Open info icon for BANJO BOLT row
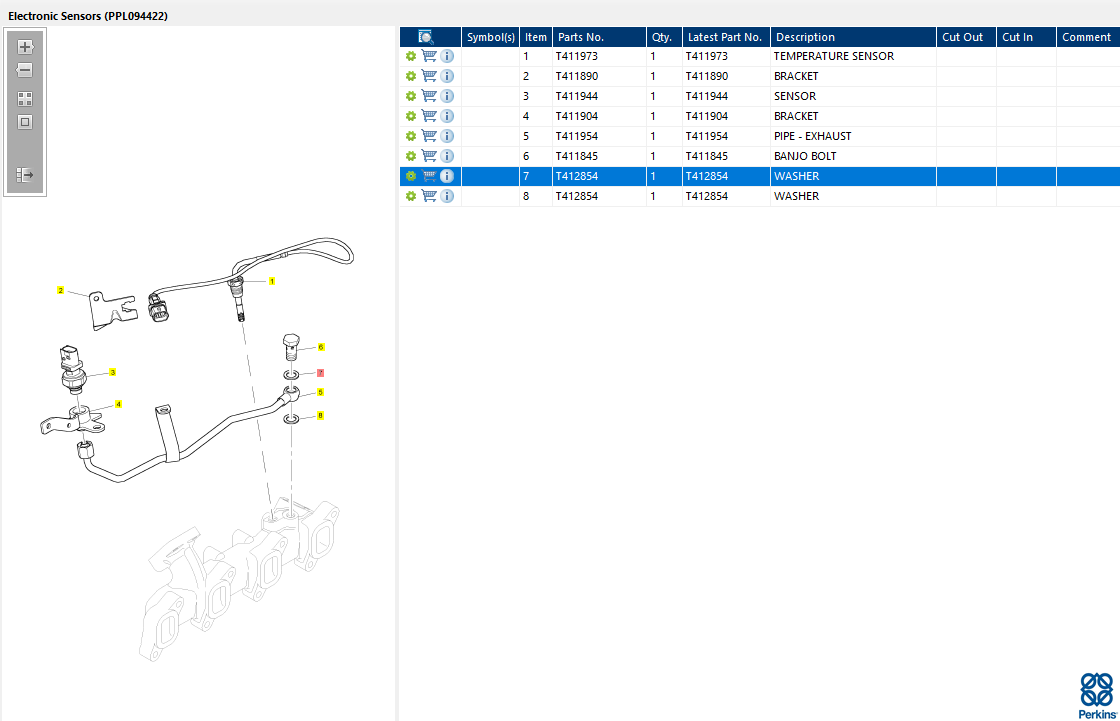This screenshot has height=721, width=1120. tap(447, 156)
